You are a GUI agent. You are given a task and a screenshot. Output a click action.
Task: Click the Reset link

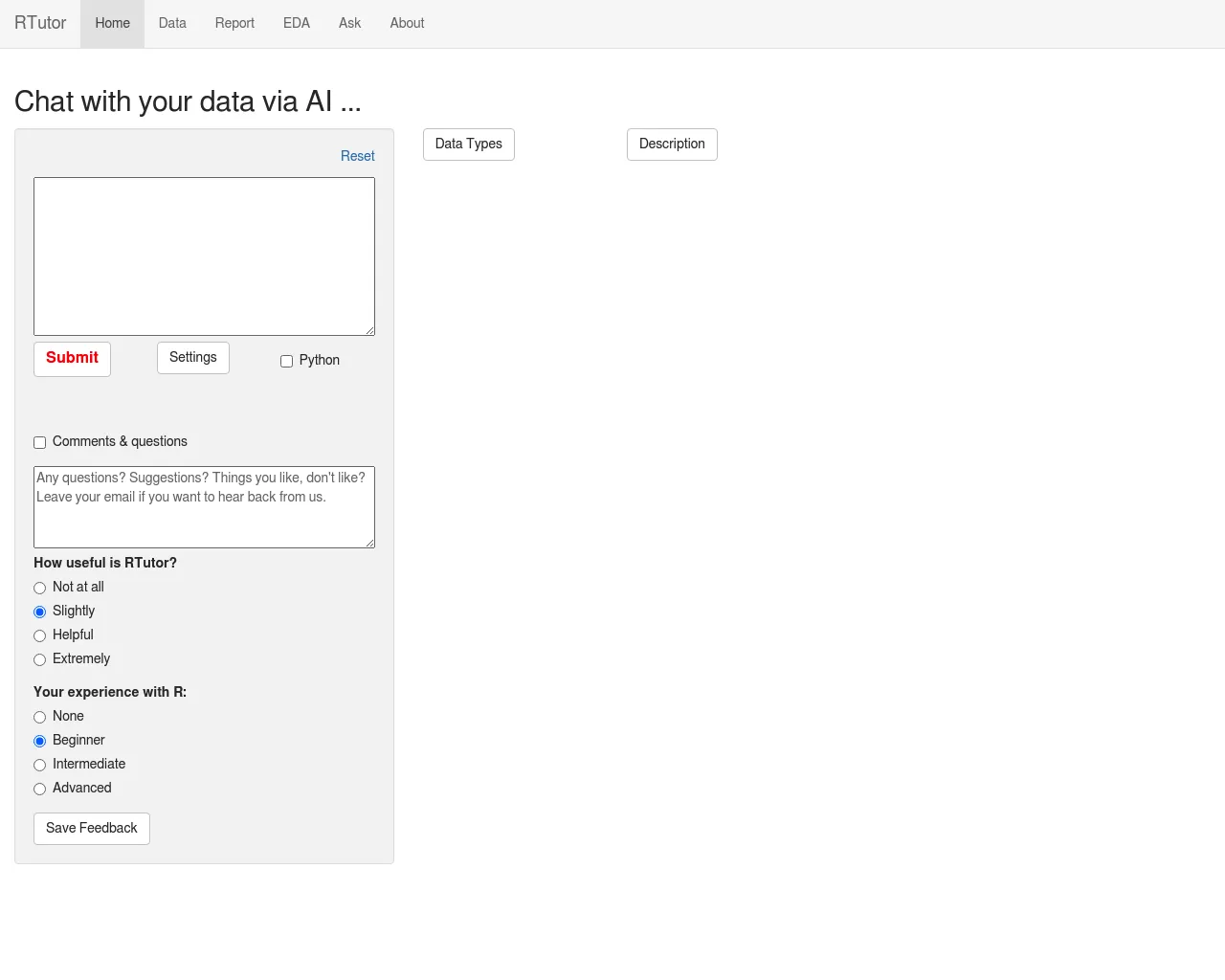click(x=358, y=156)
